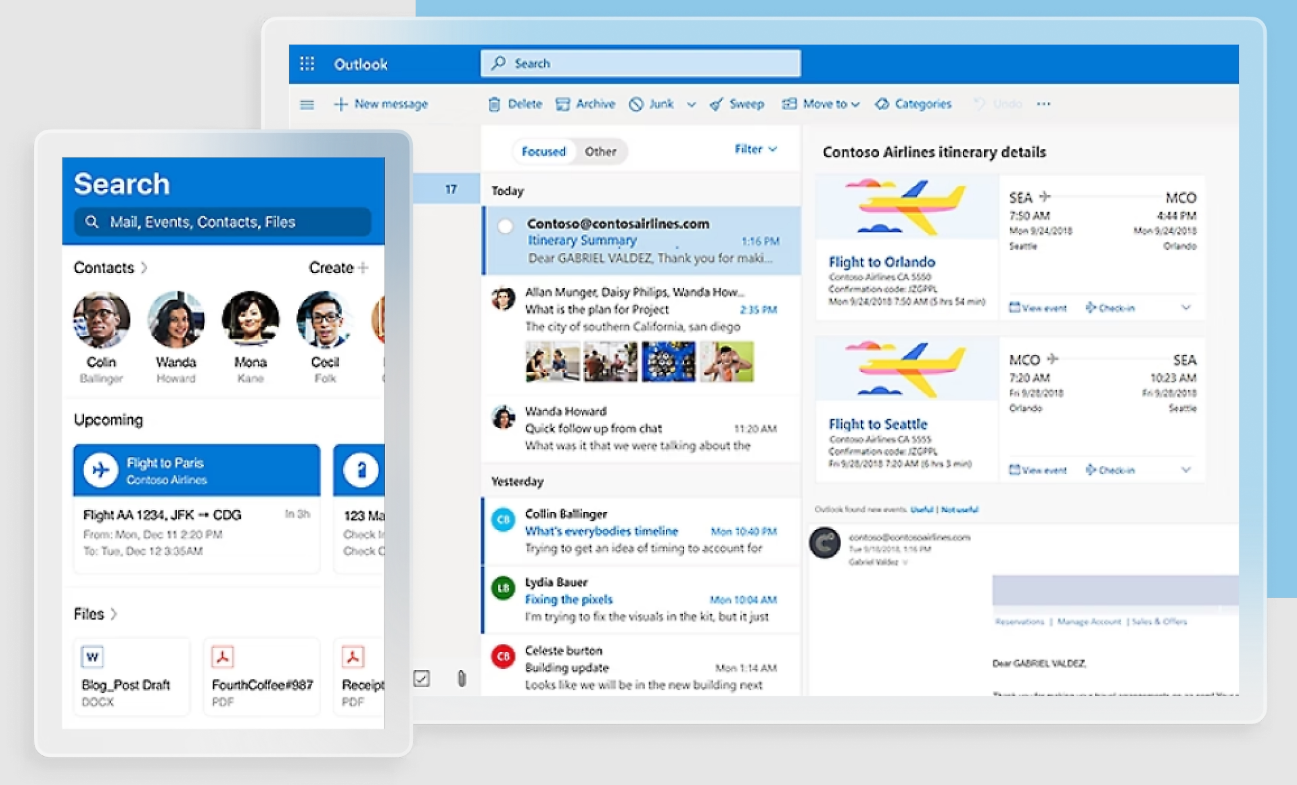
Task: Open Celeste burton's Building update email
Action: tap(641, 667)
